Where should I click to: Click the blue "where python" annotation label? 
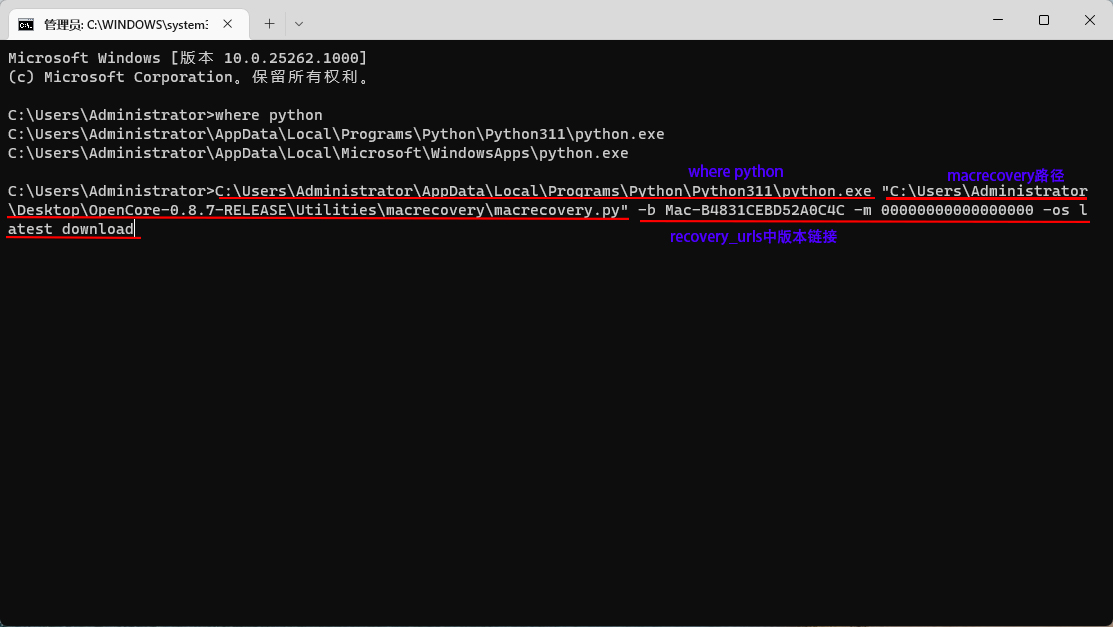coord(736,172)
